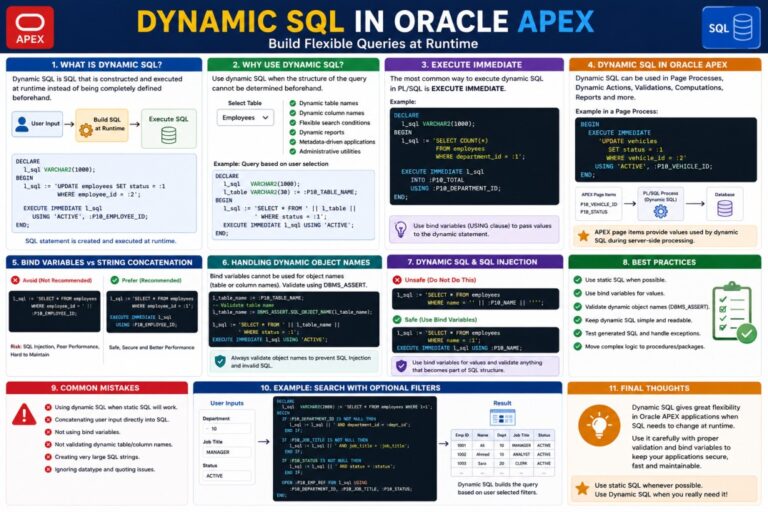Click the blue SQL database logo
Image resolution: width=768 pixels, height=512 pixels.
tap(731, 27)
